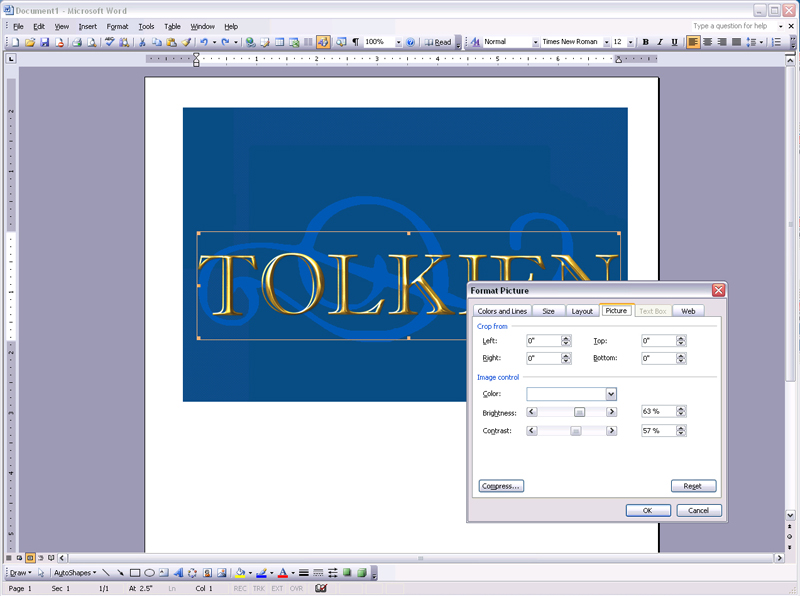Select the Rectangle drawing tool

coord(135,573)
